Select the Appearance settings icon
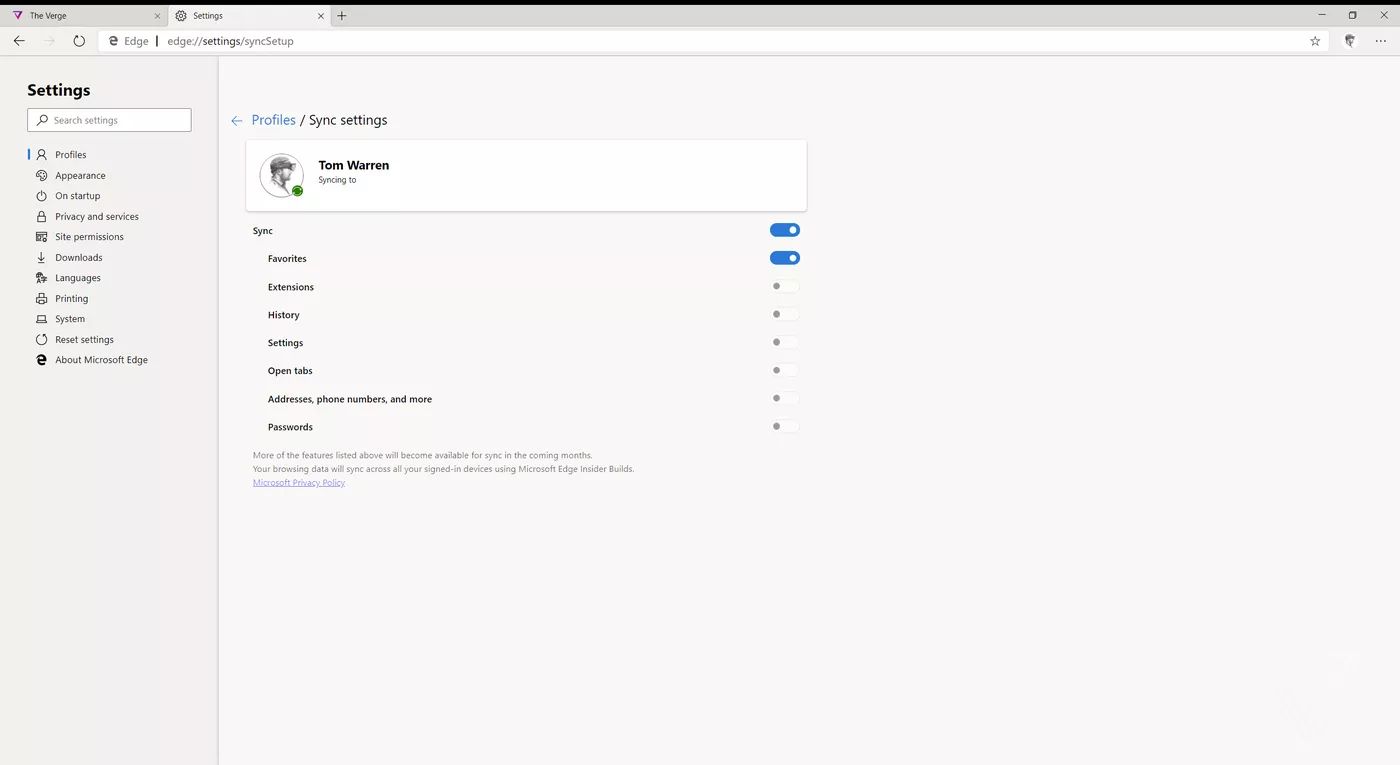 (41, 175)
